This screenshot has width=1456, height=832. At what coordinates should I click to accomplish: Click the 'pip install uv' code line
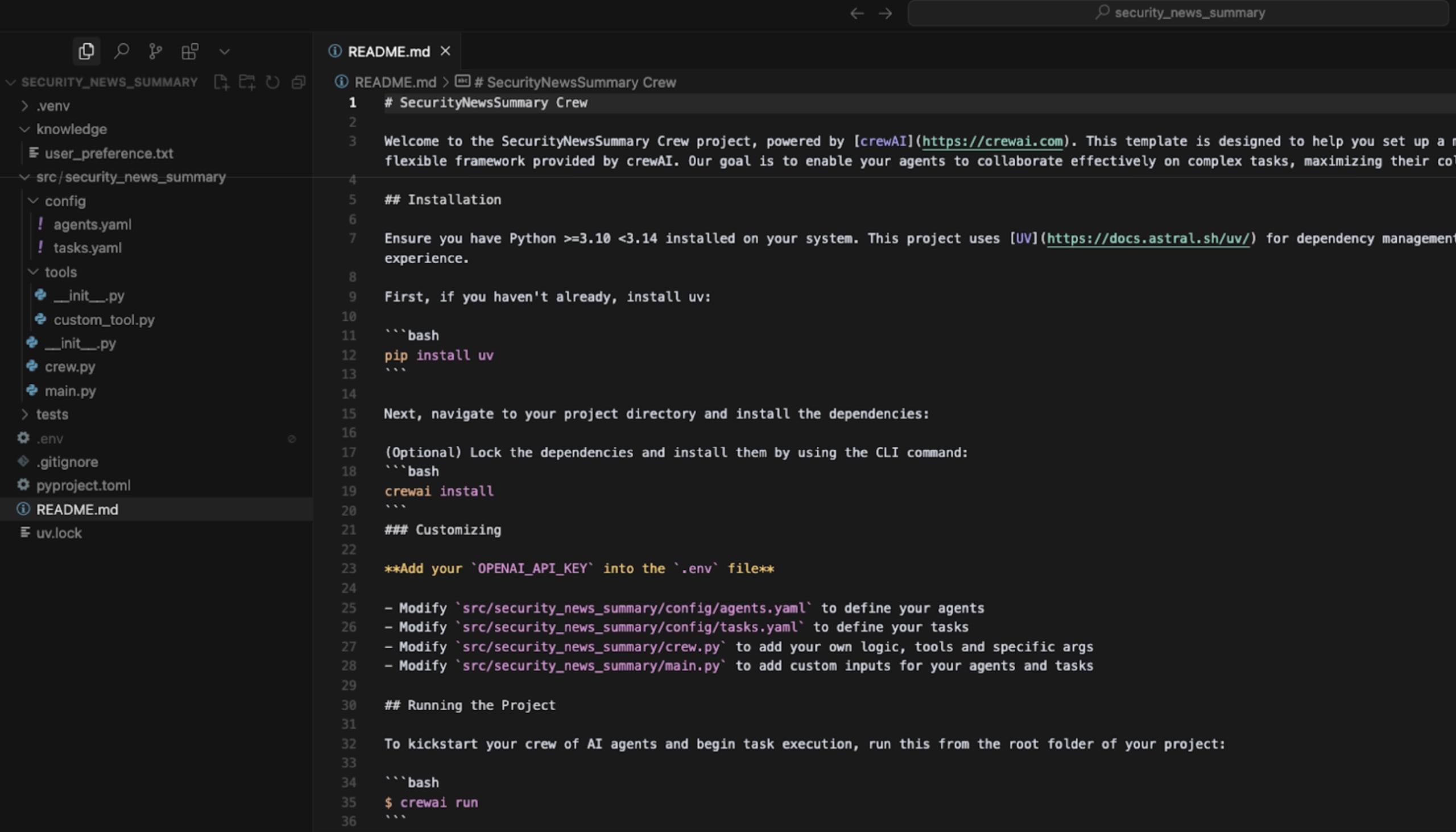point(439,355)
